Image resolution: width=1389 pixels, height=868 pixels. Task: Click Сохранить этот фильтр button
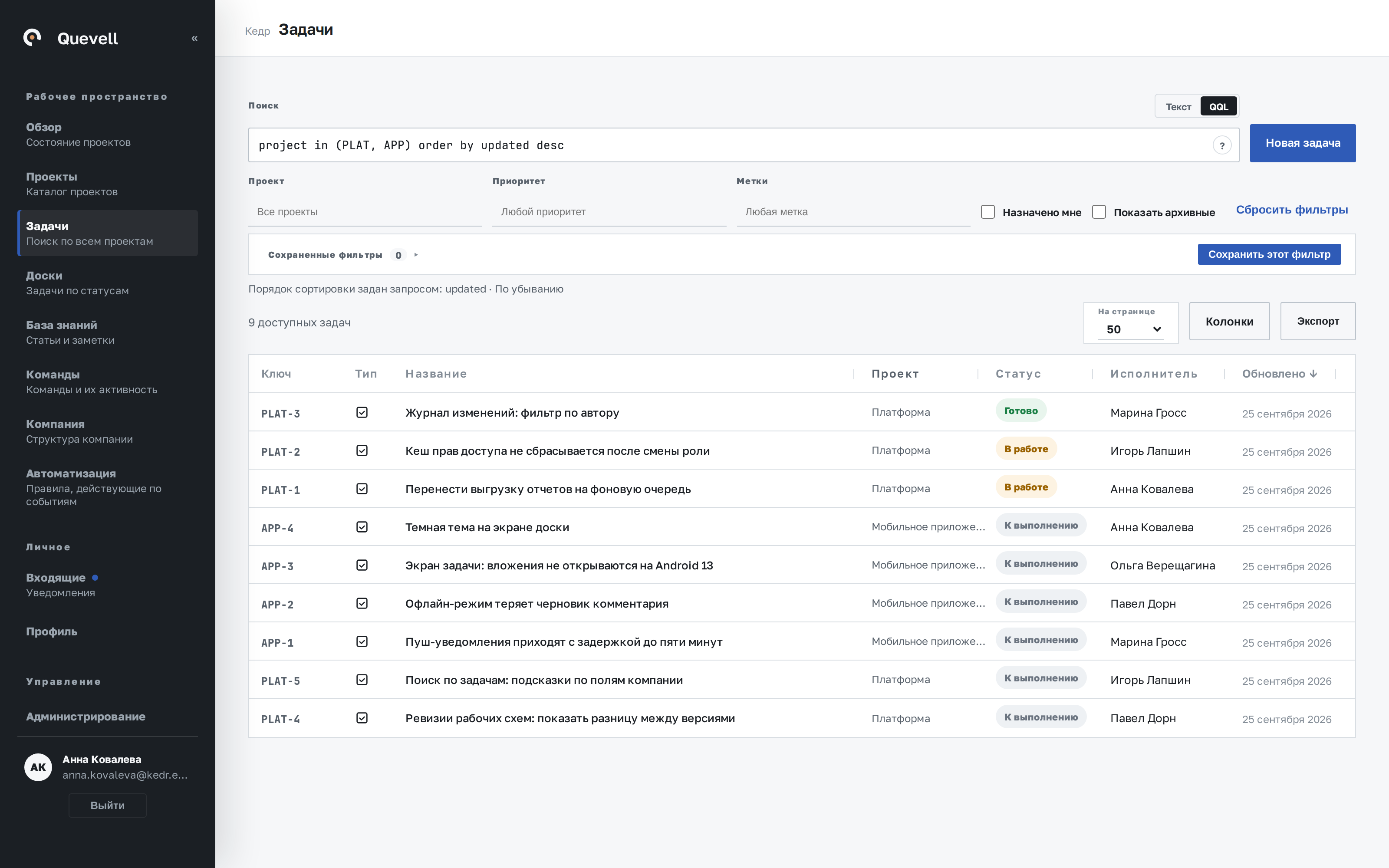coord(1269,254)
